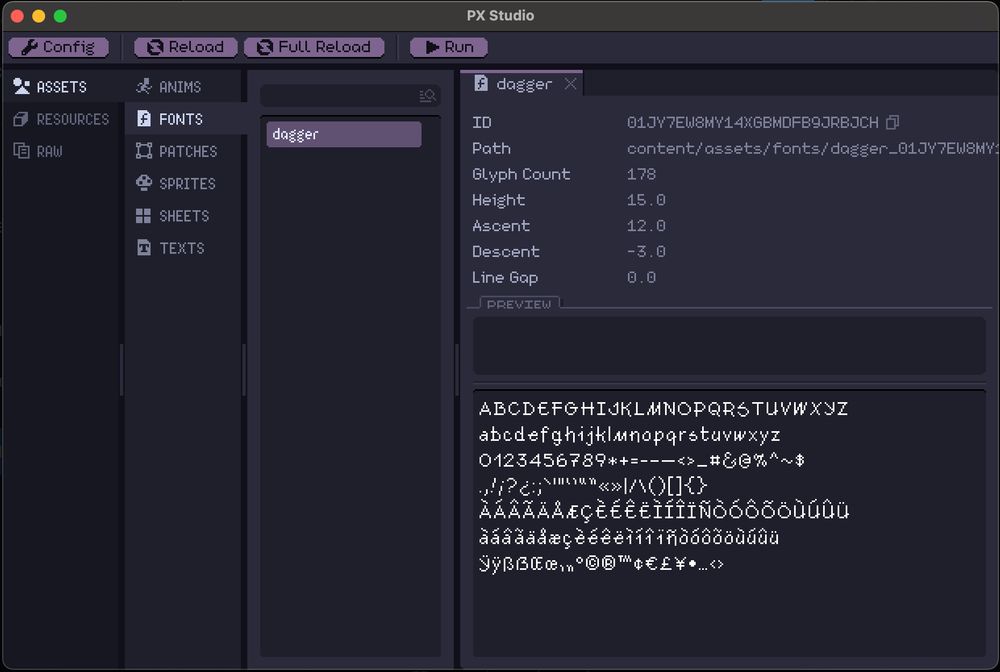Open the Config settings button
This screenshot has height=672, width=1000.
coord(59,47)
